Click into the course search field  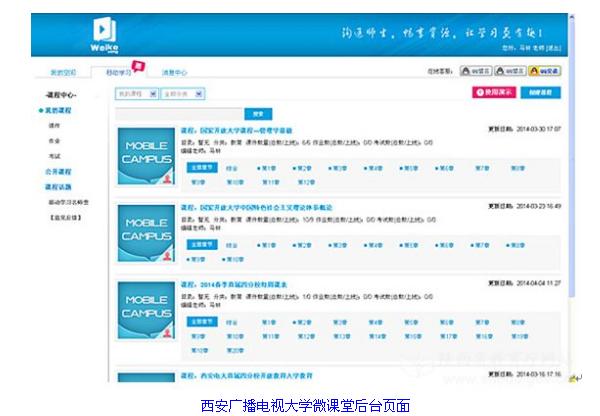pos(179,114)
